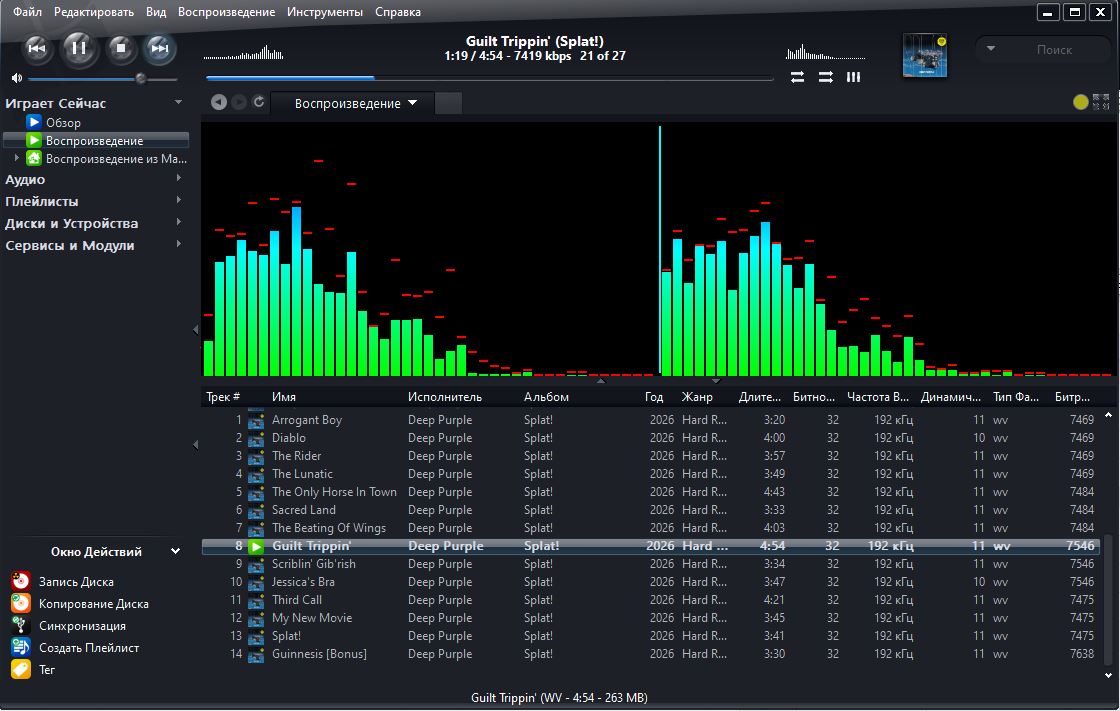
Task: Click the Burn Disc icon (Запись Диска)
Action: click(x=21, y=581)
